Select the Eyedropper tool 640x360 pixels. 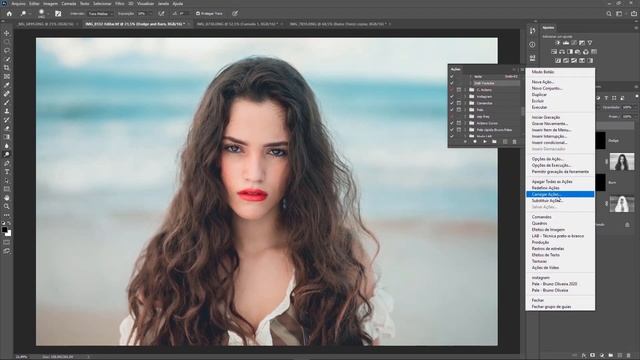pyautogui.click(x=7, y=85)
